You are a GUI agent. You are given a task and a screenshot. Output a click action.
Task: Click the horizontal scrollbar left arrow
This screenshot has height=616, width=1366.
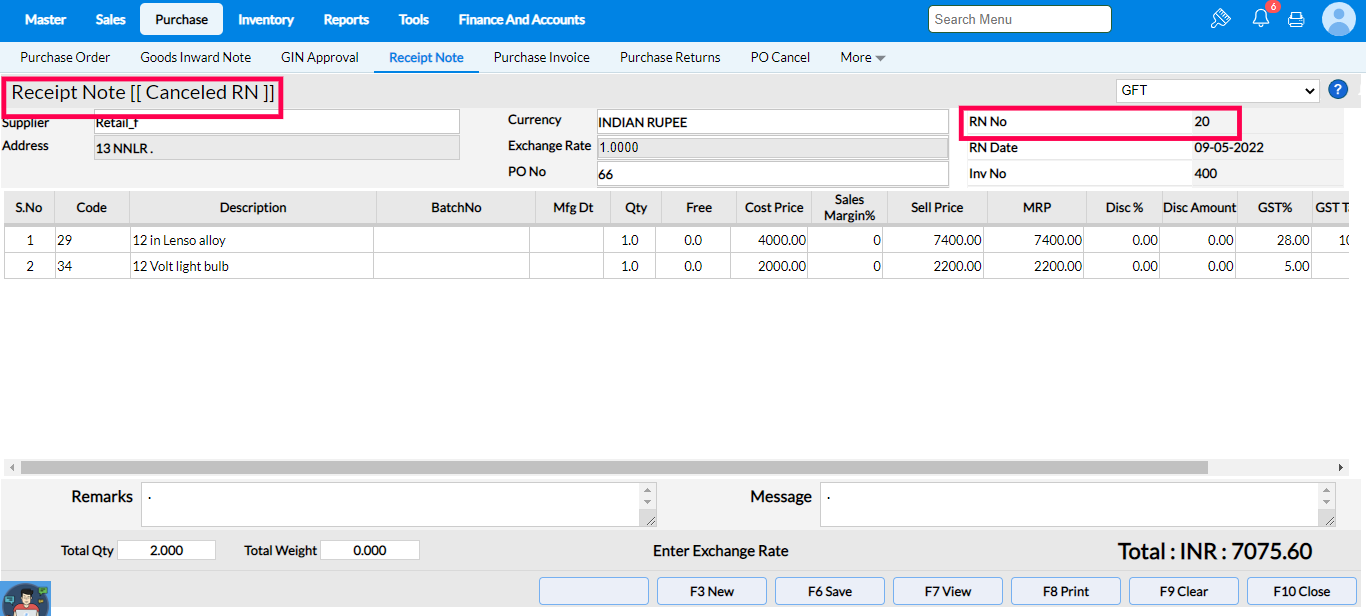point(12,468)
